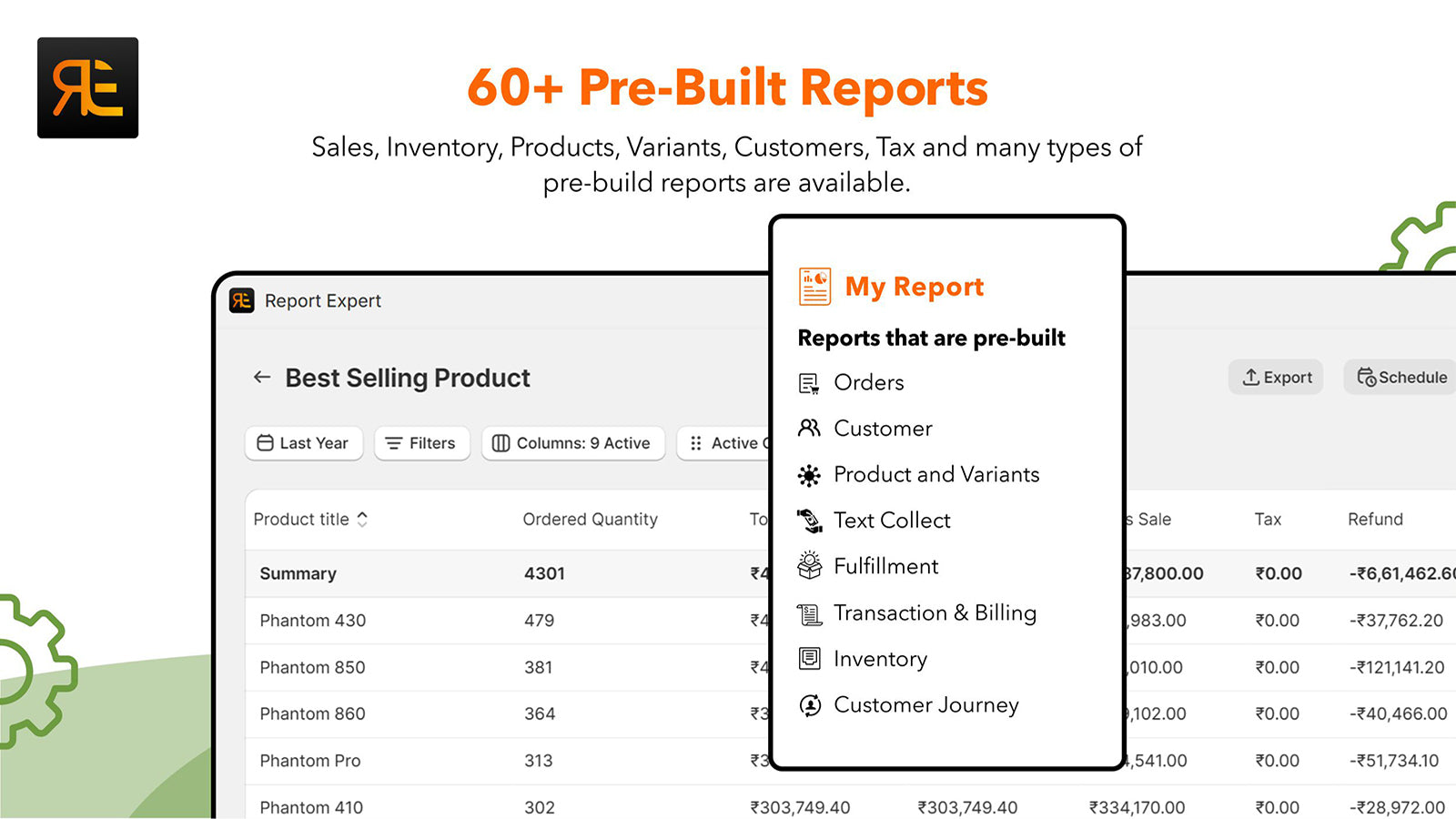Expand the Filters panel
This screenshot has width=1456, height=819.
click(421, 443)
